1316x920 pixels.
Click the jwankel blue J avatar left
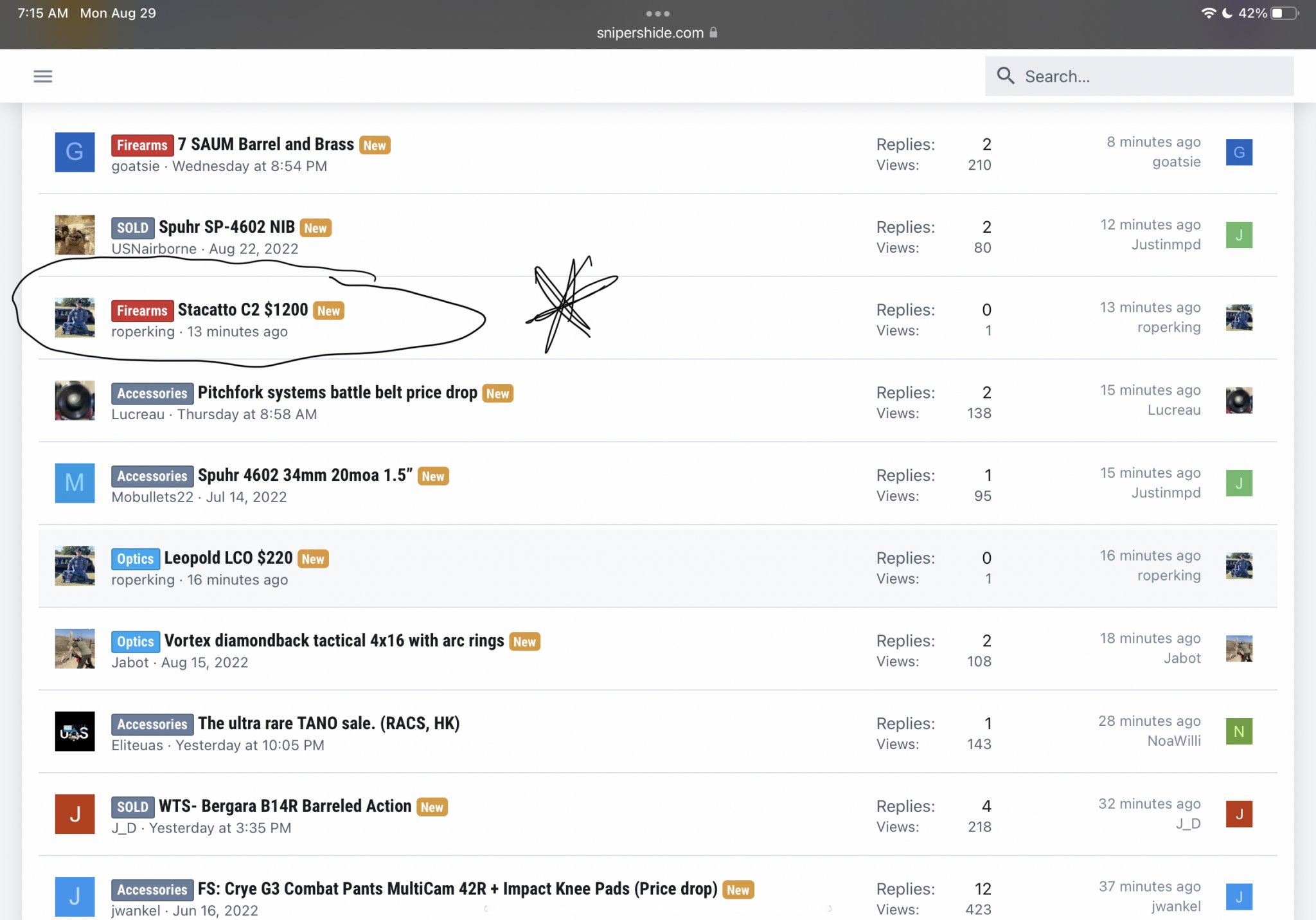[x=75, y=896]
